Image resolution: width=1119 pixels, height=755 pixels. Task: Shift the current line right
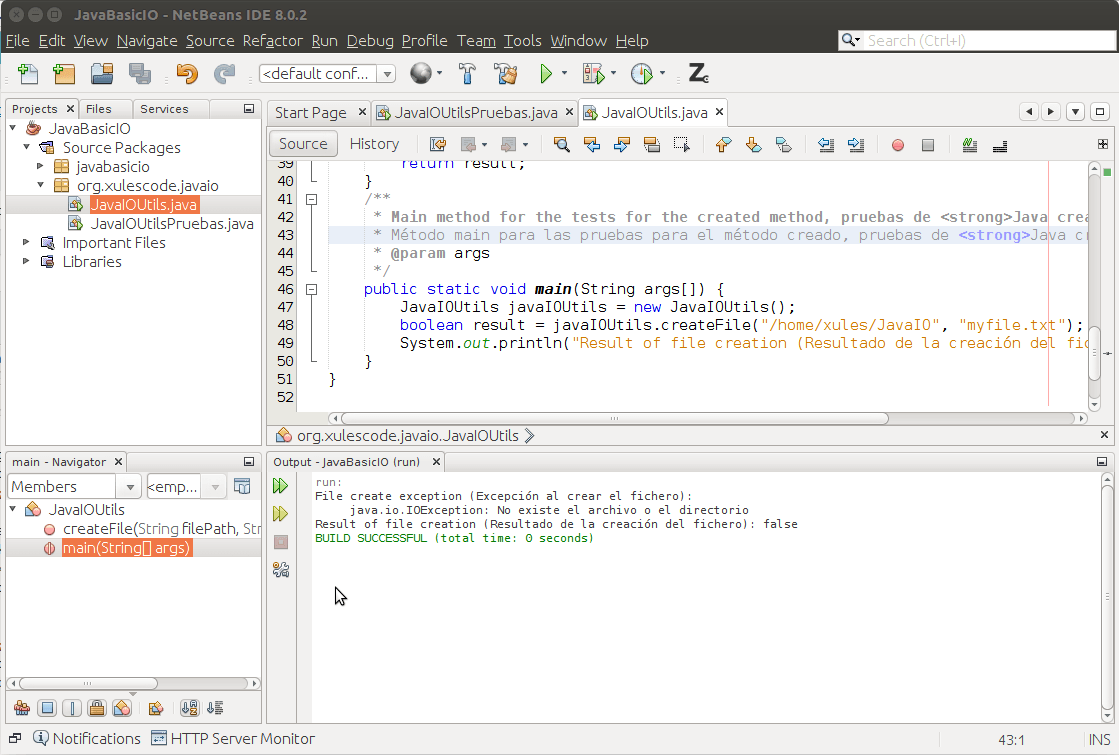click(x=856, y=145)
